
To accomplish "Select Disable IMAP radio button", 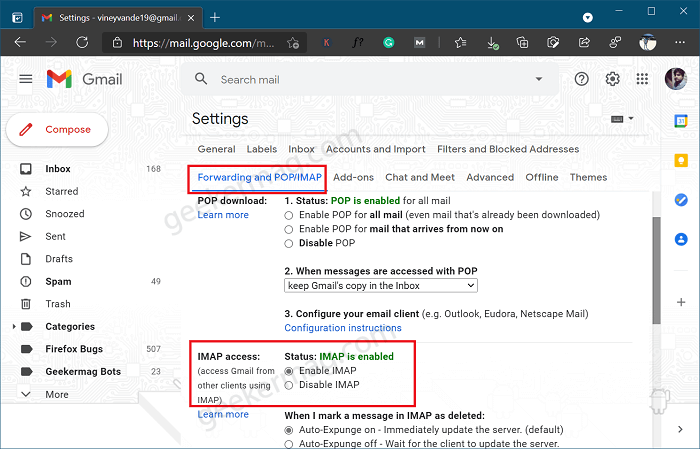I will coord(289,385).
